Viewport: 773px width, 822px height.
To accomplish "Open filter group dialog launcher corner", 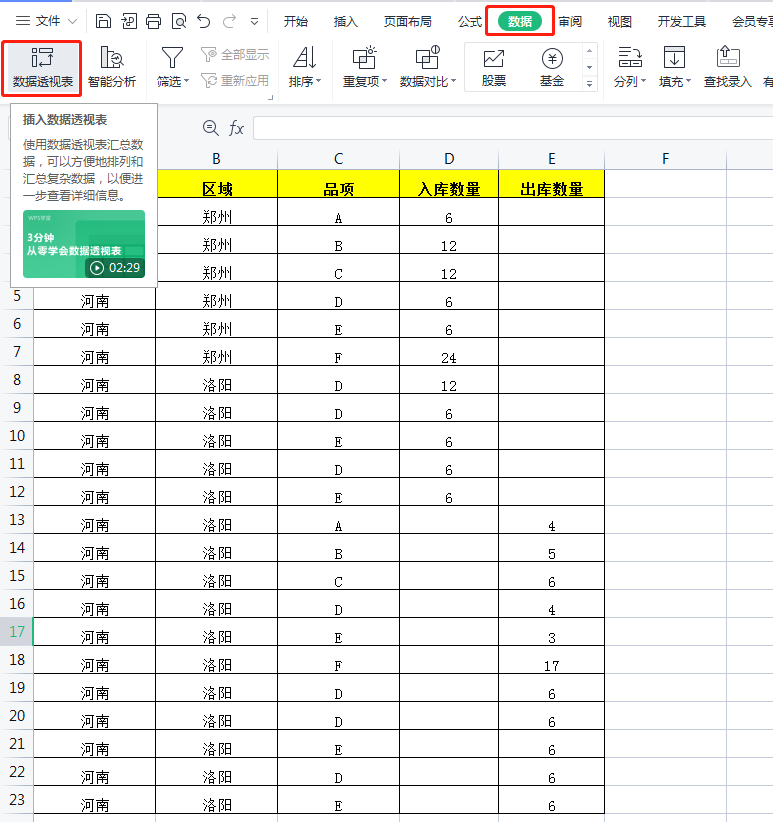I will coord(270,98).
